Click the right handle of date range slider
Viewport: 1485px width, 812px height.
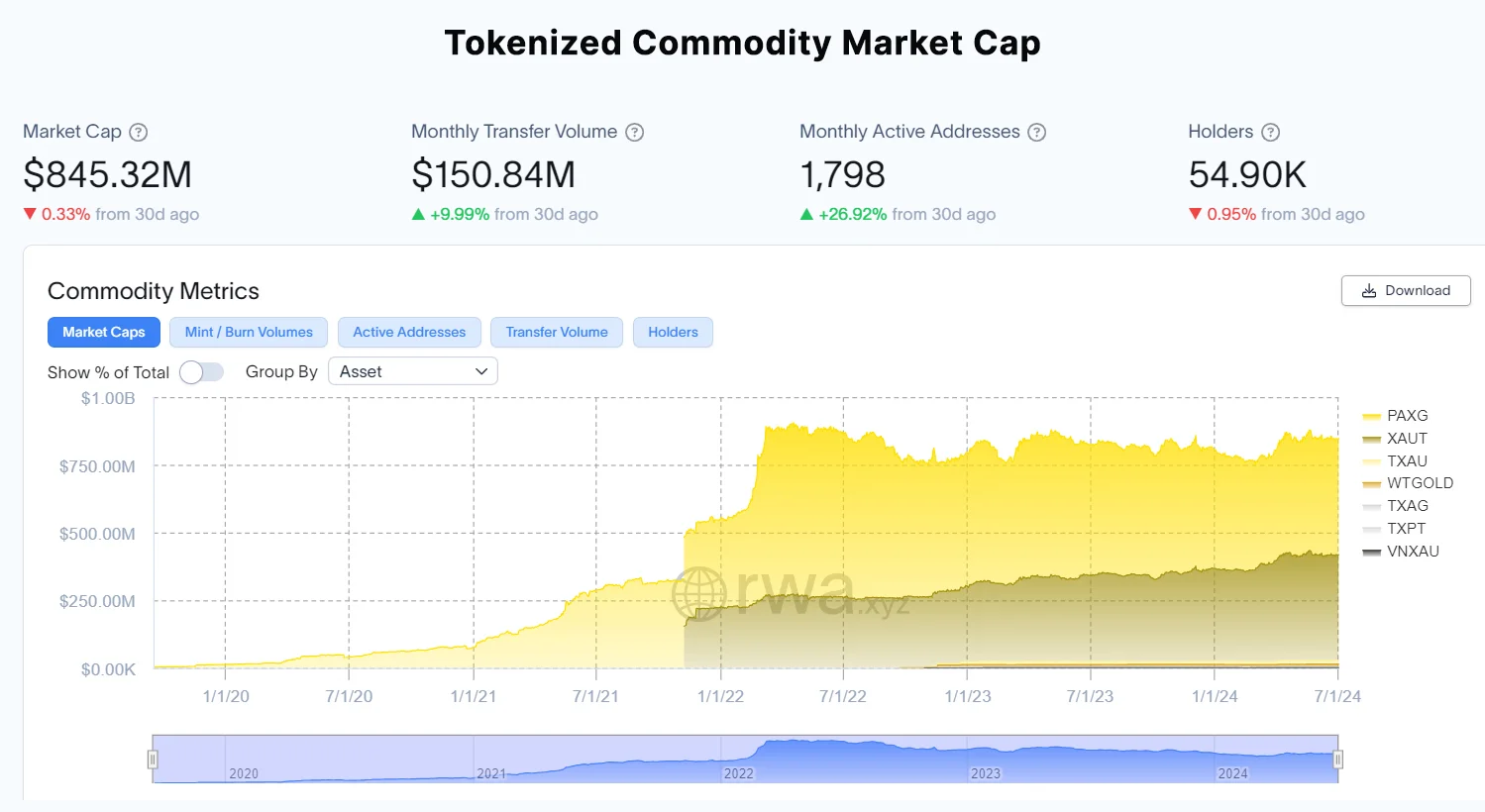click(1338, 758)
